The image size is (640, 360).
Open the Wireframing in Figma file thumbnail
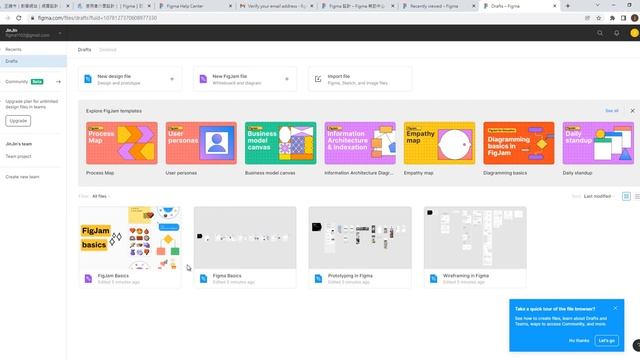[x=475, y=238]
